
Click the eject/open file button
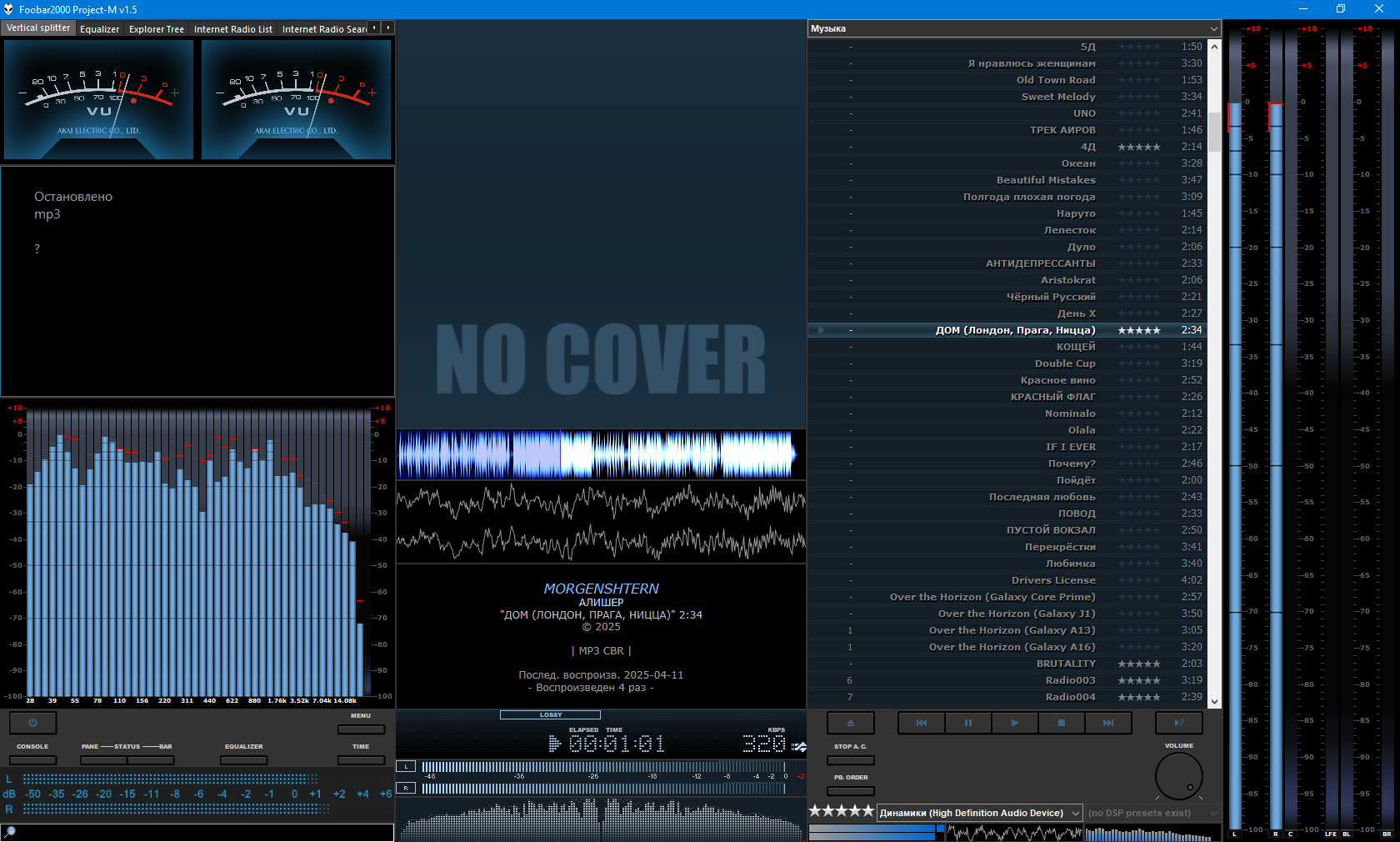pyautogui.click(x=850, y=723)
